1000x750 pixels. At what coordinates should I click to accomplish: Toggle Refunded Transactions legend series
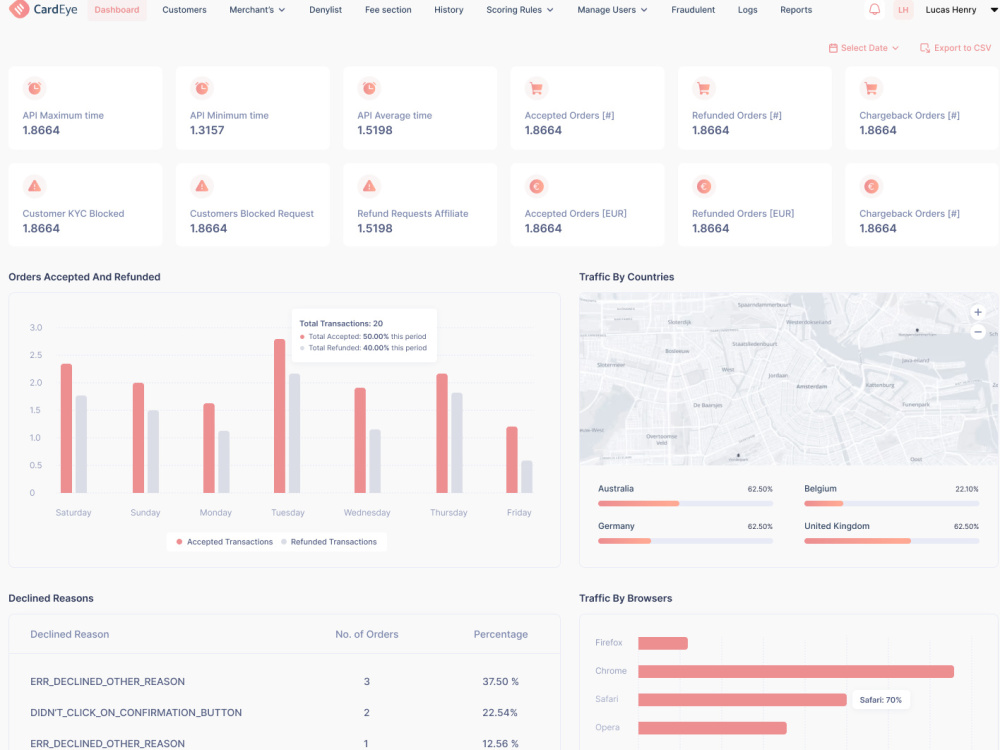329,541
